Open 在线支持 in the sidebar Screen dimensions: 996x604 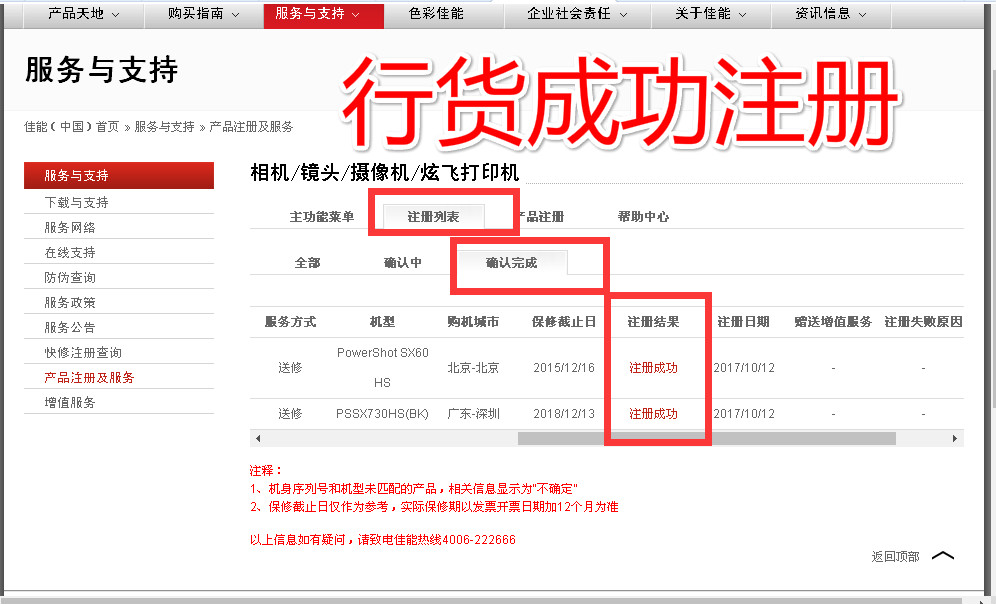pos(70,253)
